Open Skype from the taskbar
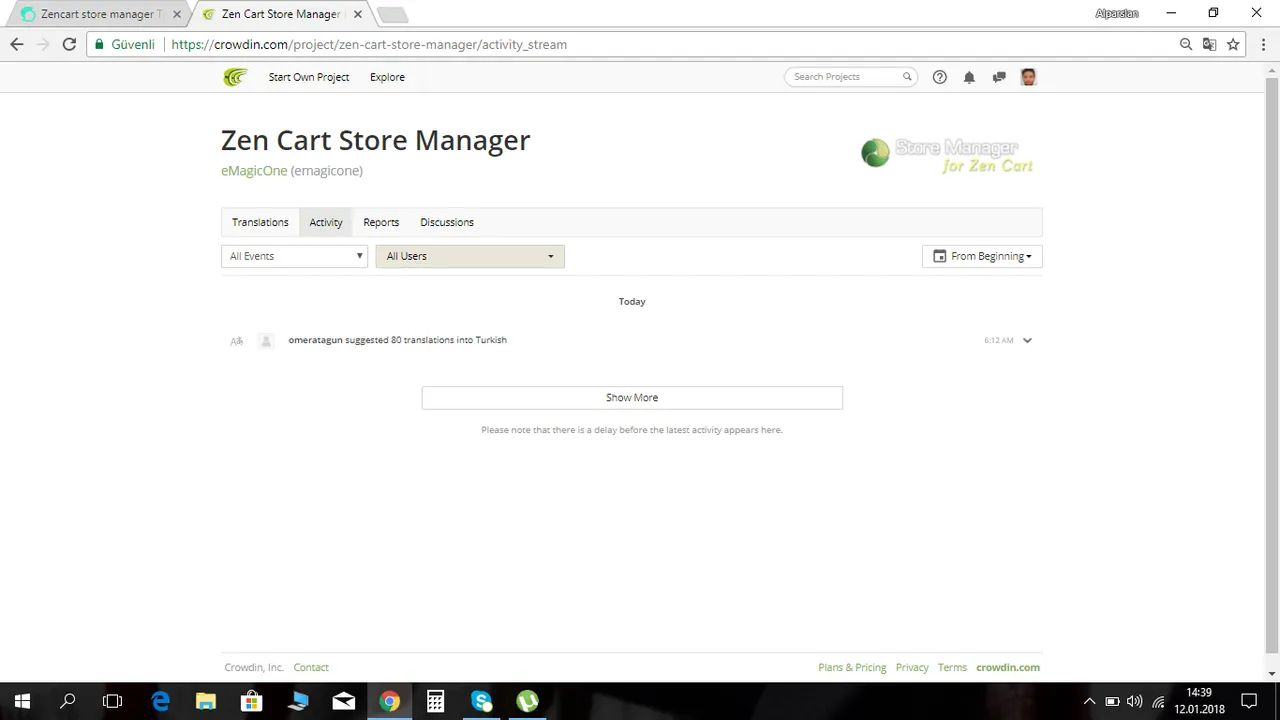Image resolution: width=1280 pixels, height=720 pixels. pos(482,701)
